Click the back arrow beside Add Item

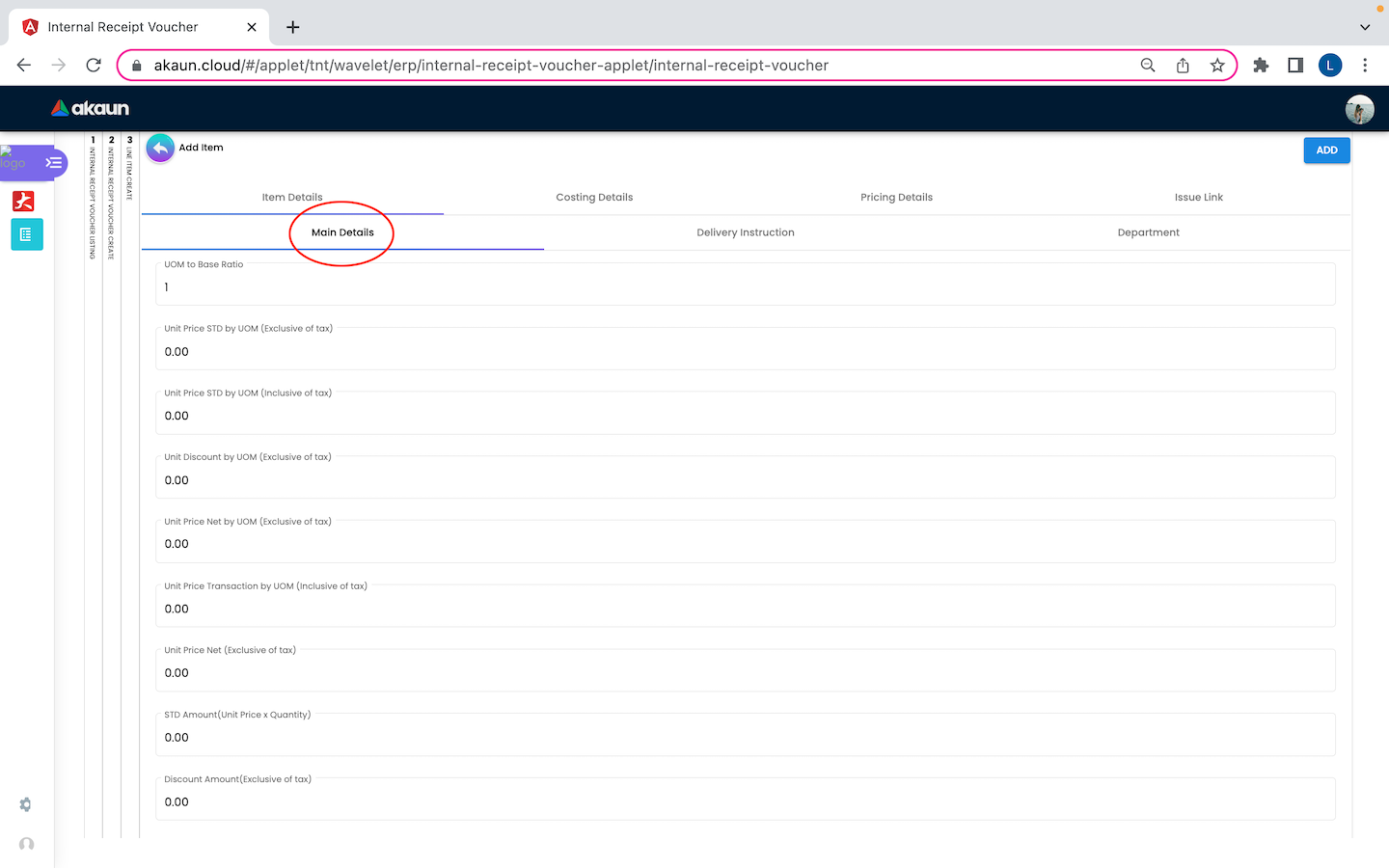[160, 149]
